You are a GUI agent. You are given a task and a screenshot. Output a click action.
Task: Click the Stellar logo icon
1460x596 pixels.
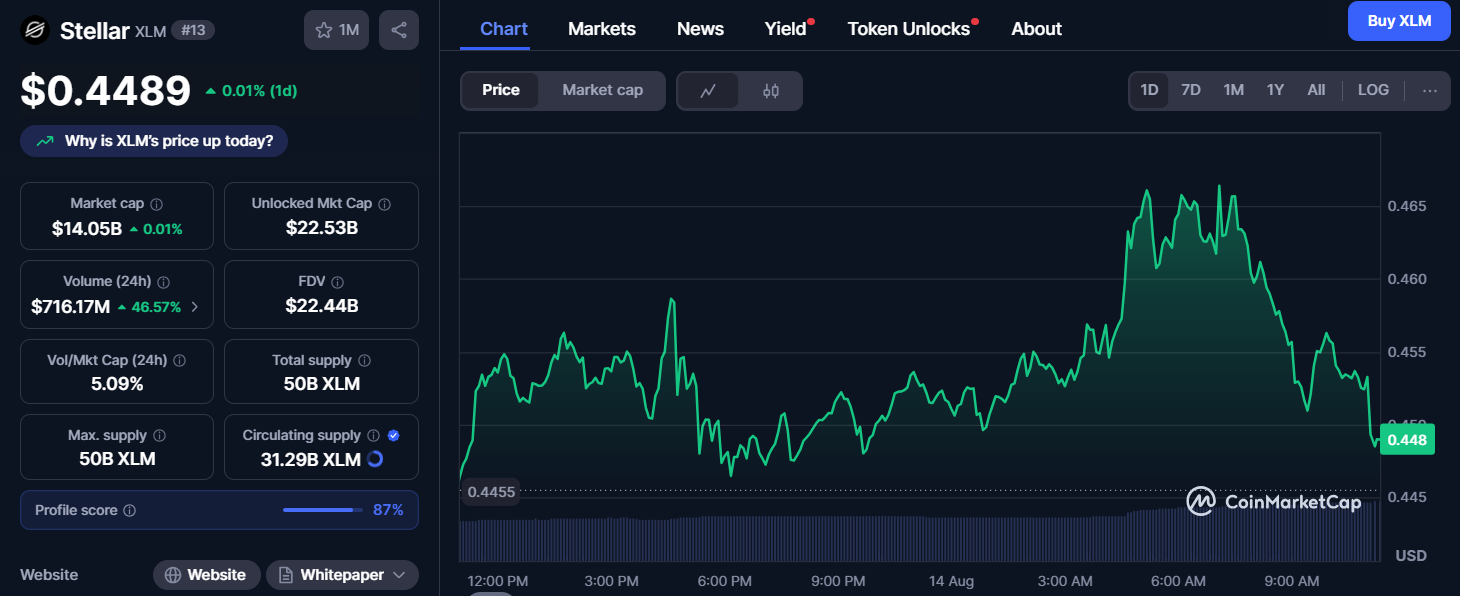35,30
